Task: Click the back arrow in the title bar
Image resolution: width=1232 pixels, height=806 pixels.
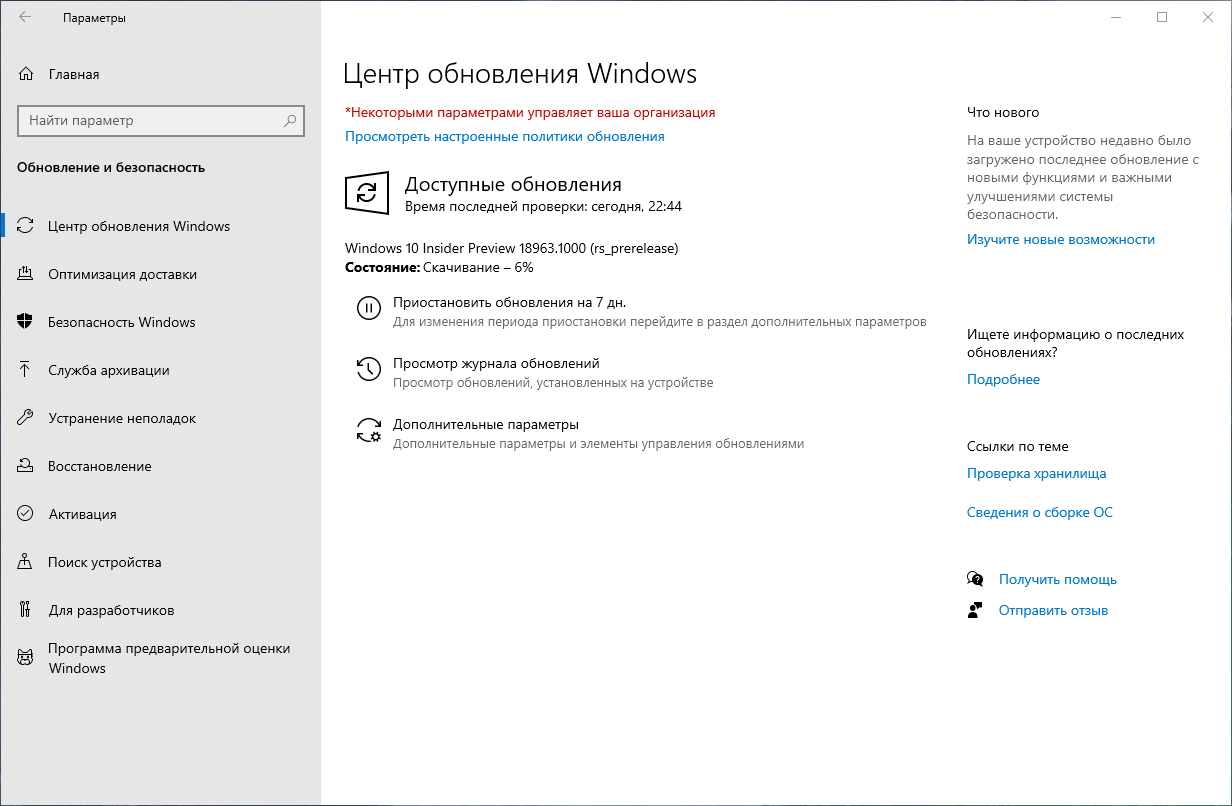Action: coord(27,16)
